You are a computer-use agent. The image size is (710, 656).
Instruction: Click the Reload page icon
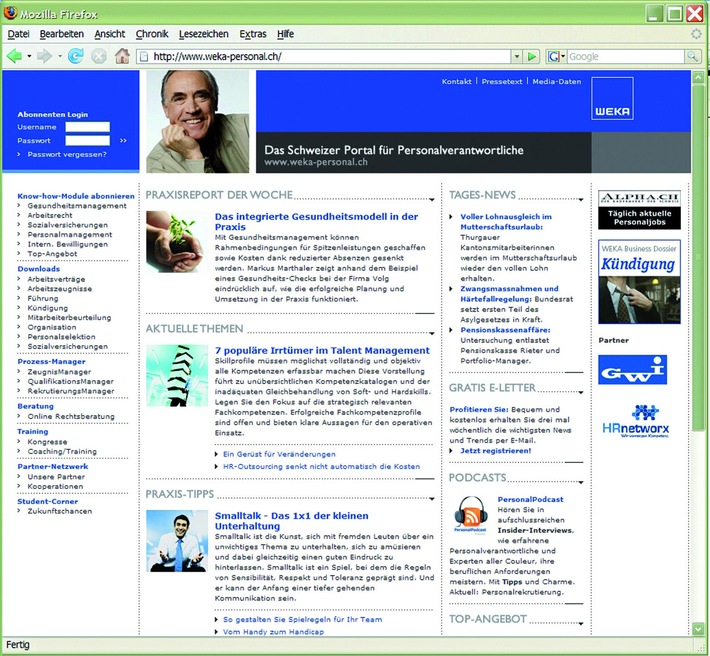pyautogui.click(x=76, y=56)
